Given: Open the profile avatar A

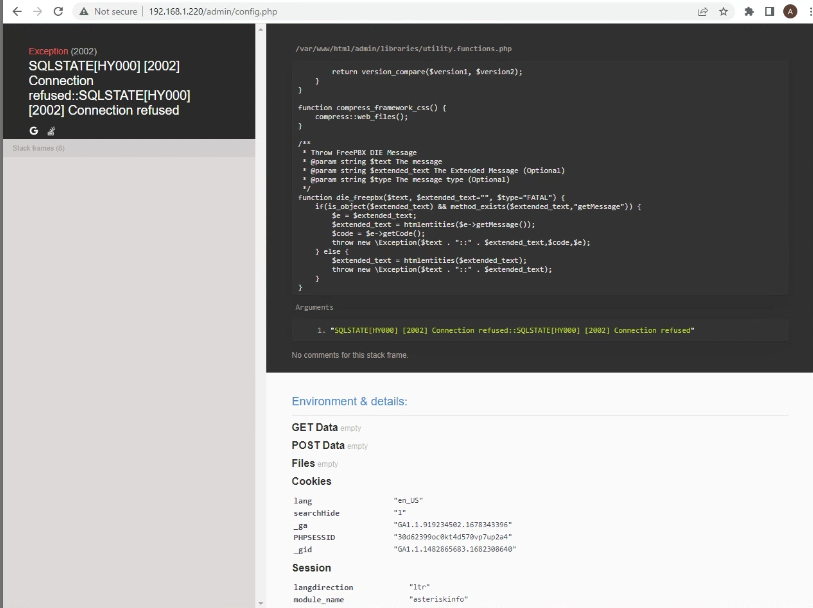Looking at the screenshot, I should (x=790, y=11).
